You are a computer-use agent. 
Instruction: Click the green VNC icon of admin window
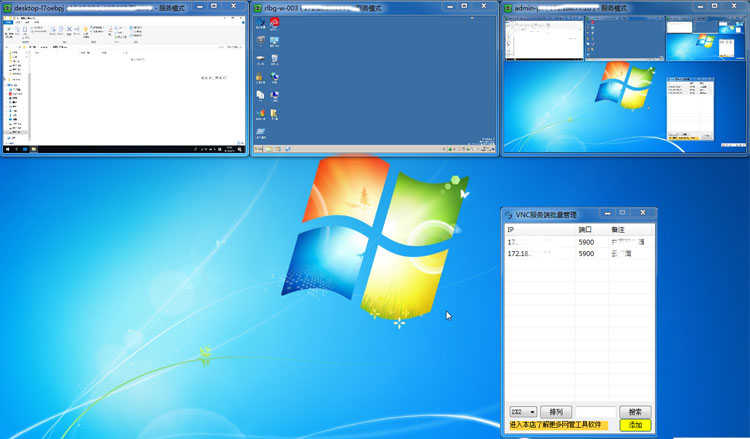pos(508,8)
